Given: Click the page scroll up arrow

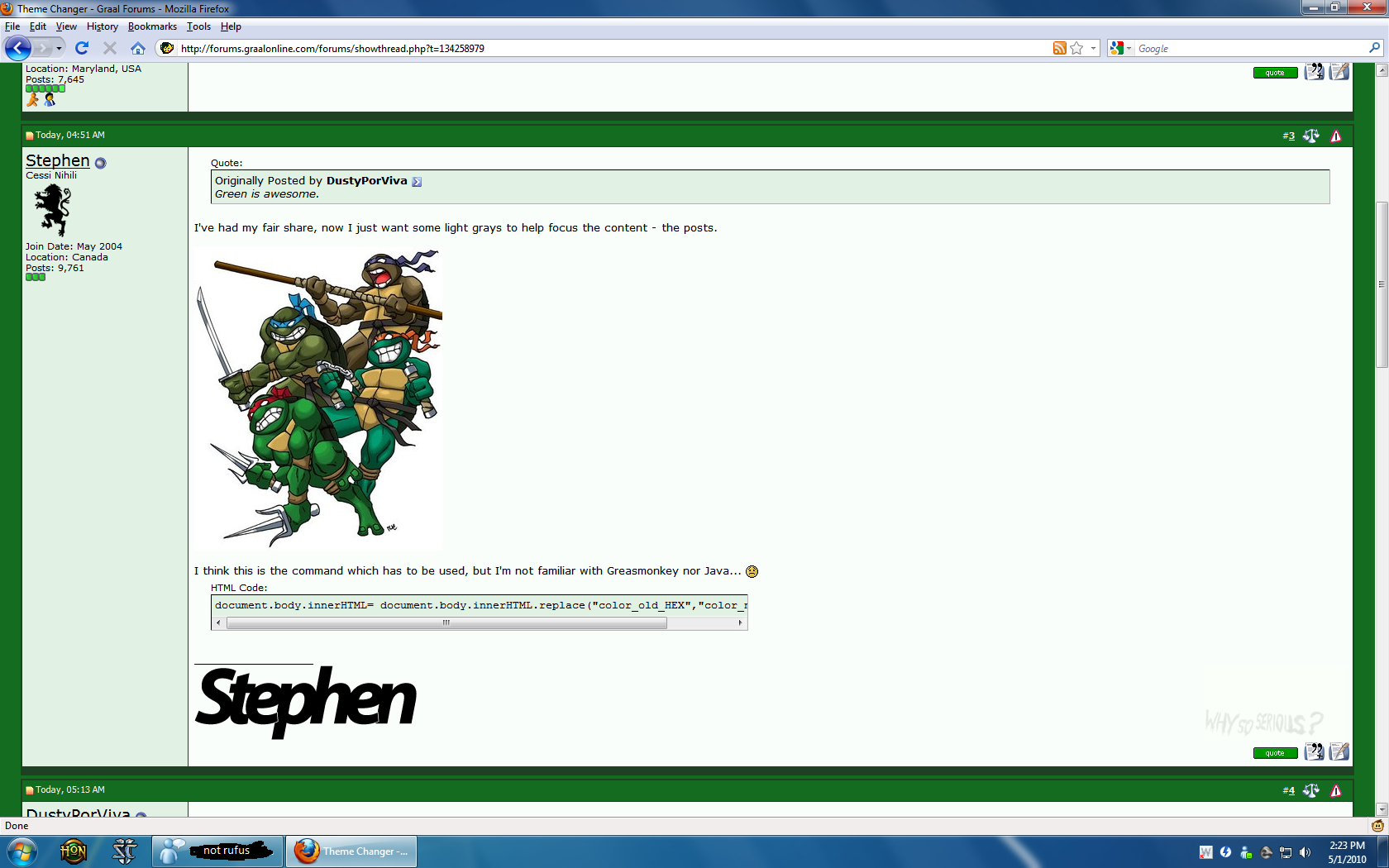Looking at the screenshot, I should [x=1381, y=71].
